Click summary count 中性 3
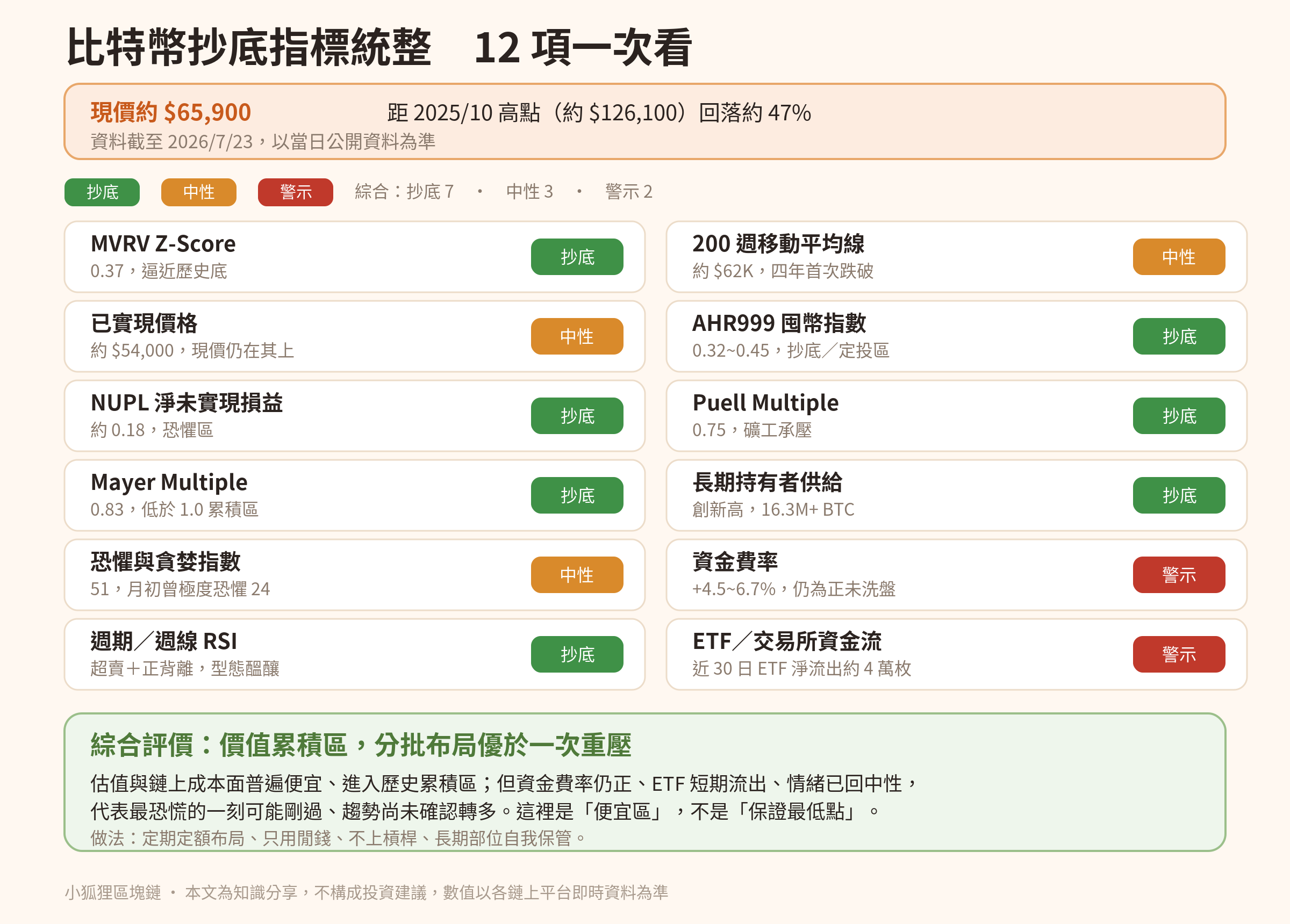1290x924 pixels. (529, 192)
